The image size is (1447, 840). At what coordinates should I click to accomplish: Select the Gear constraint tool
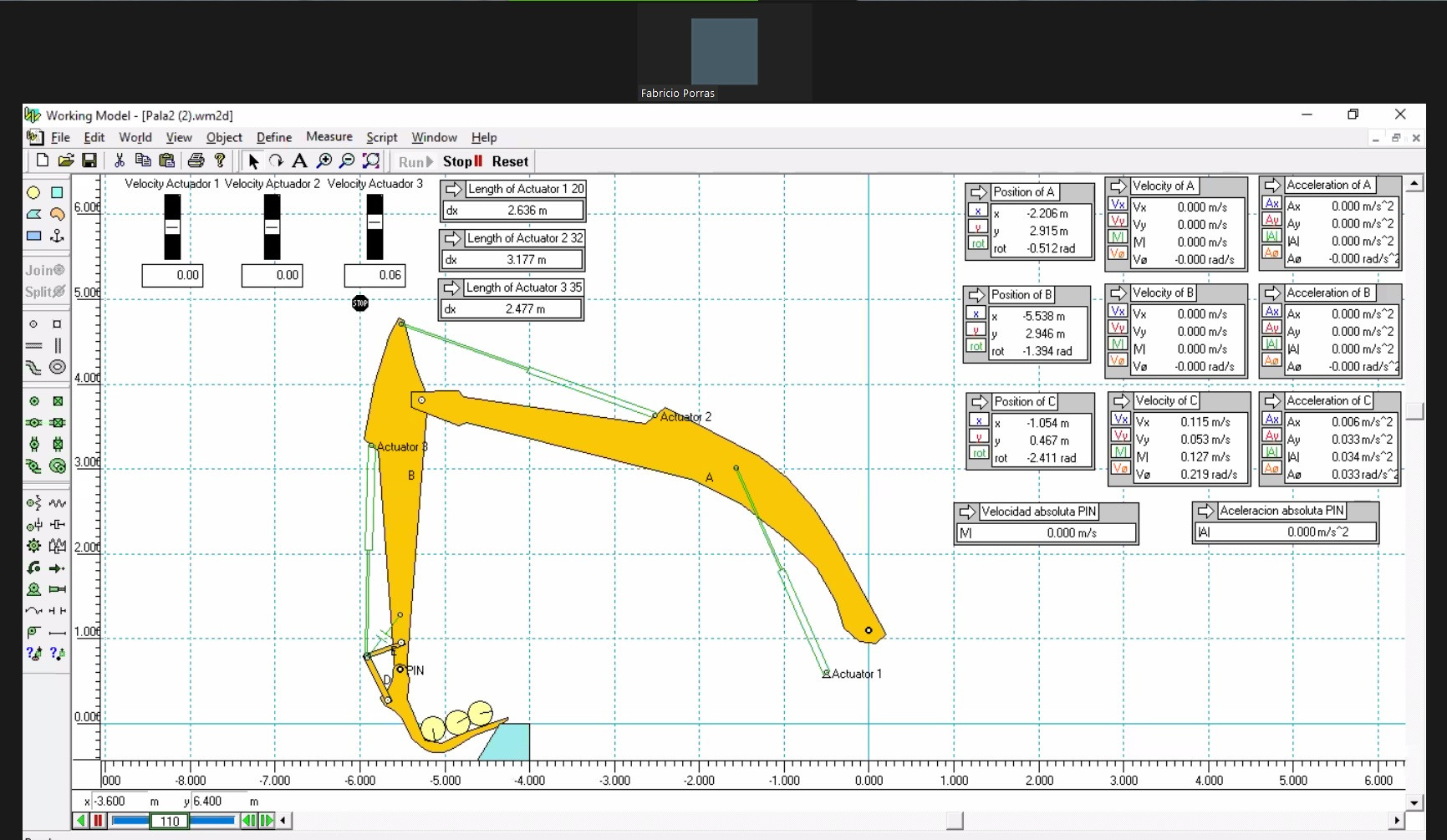click(33, 546)
